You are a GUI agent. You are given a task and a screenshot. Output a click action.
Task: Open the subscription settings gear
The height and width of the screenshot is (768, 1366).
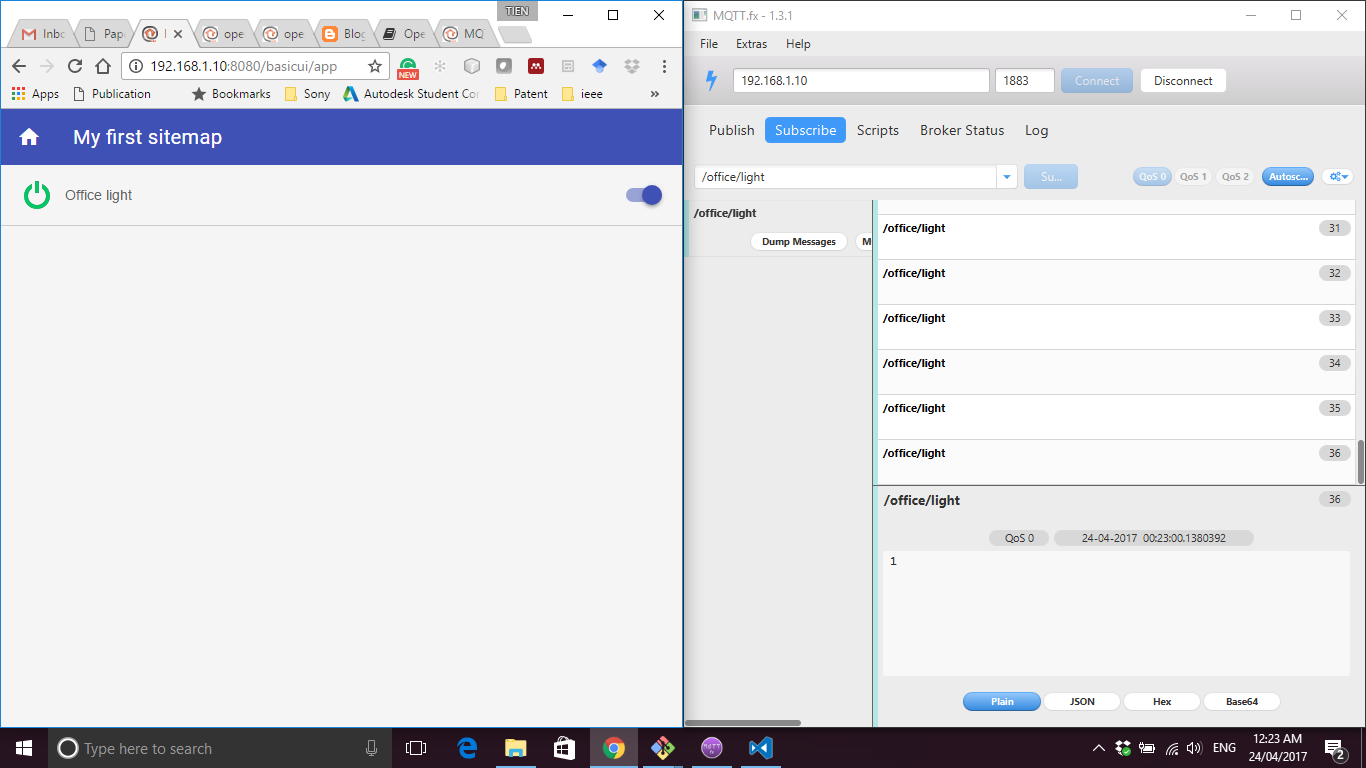1337,176
